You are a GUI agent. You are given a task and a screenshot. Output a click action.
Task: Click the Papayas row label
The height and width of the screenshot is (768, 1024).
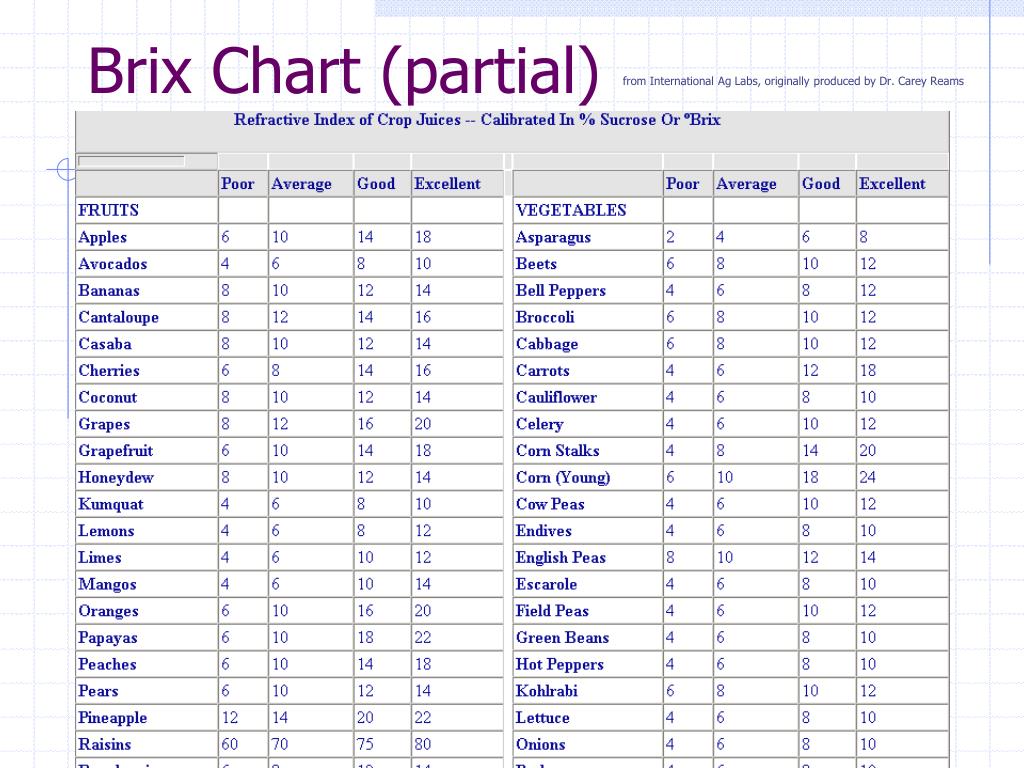tap(108, 639)
